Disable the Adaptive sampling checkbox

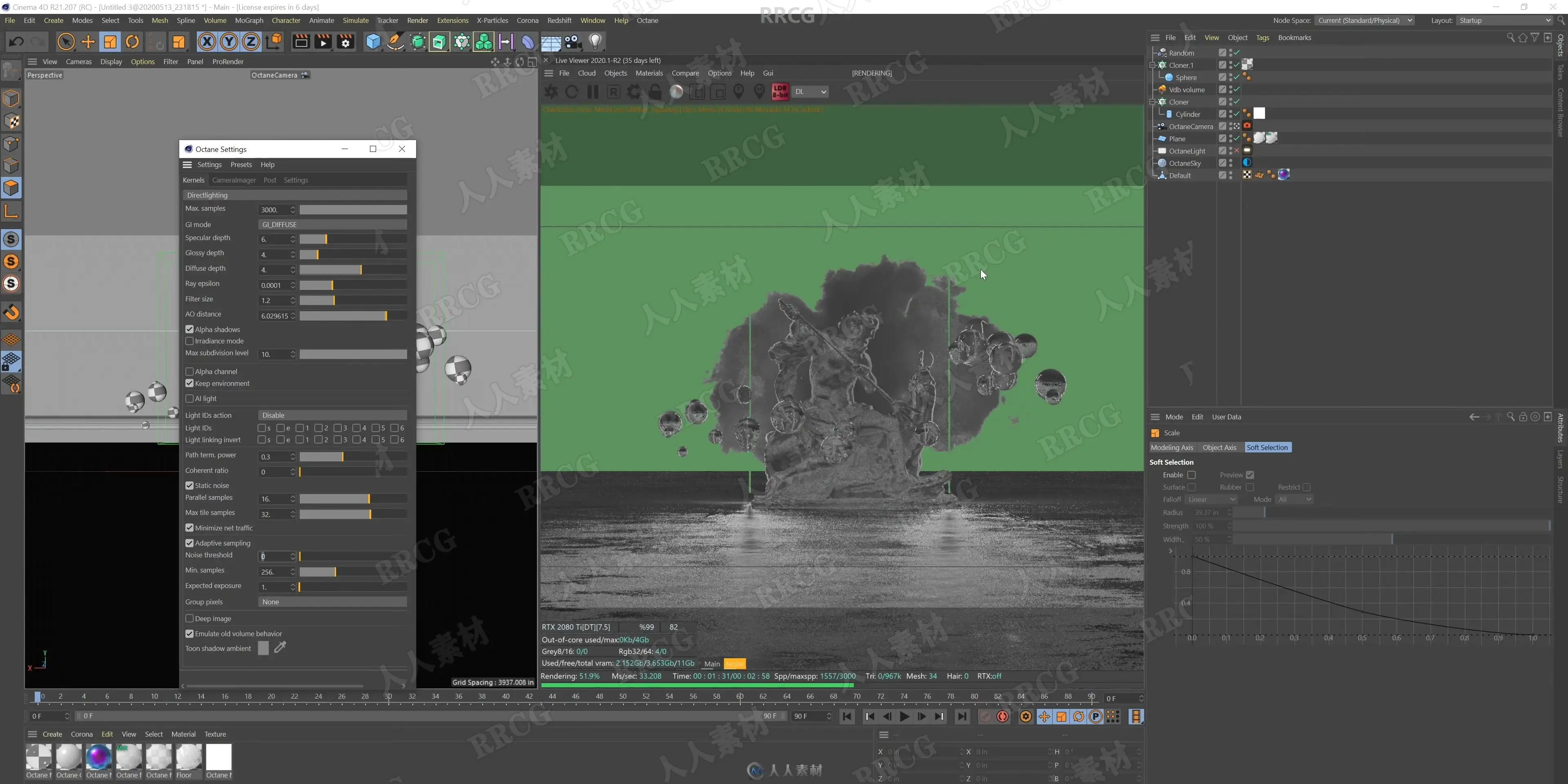(189, 543)
